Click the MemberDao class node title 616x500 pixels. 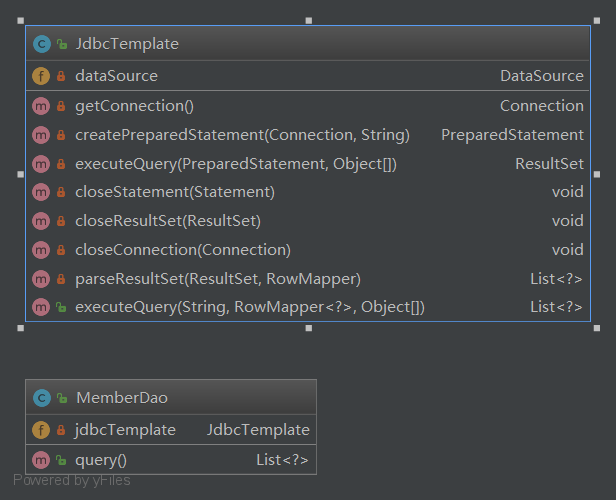[121, 398]
